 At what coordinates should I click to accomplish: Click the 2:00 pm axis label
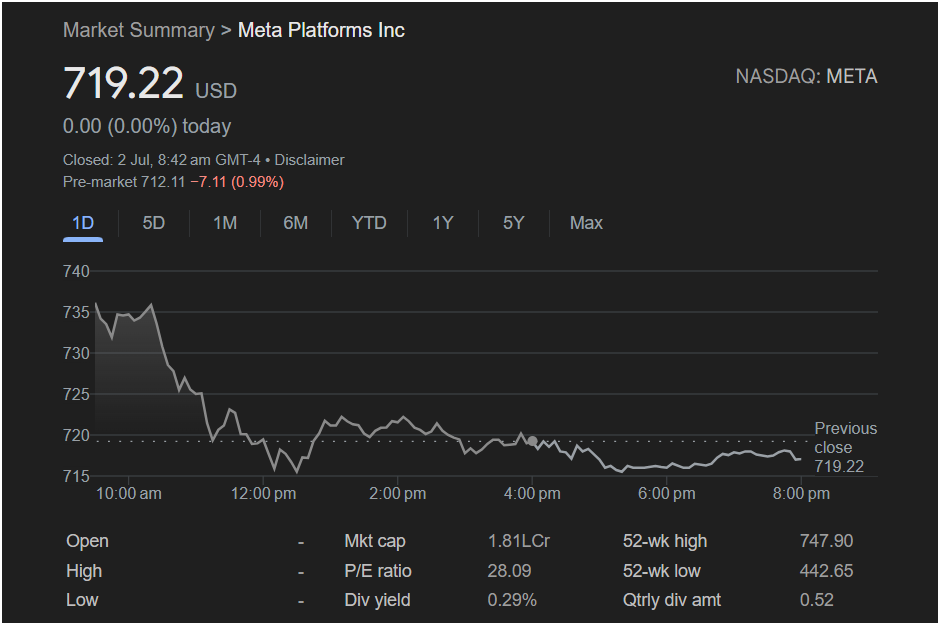(397, 494)
